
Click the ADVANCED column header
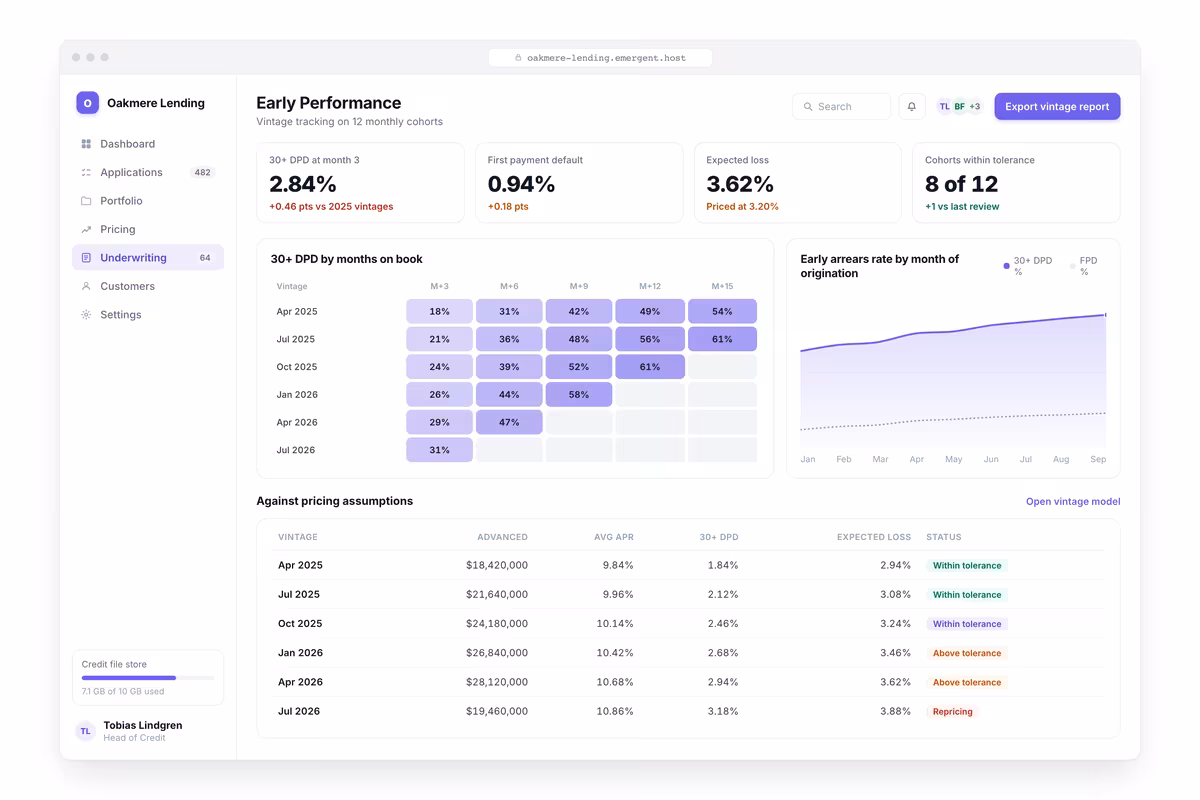[x=502, y=537]
